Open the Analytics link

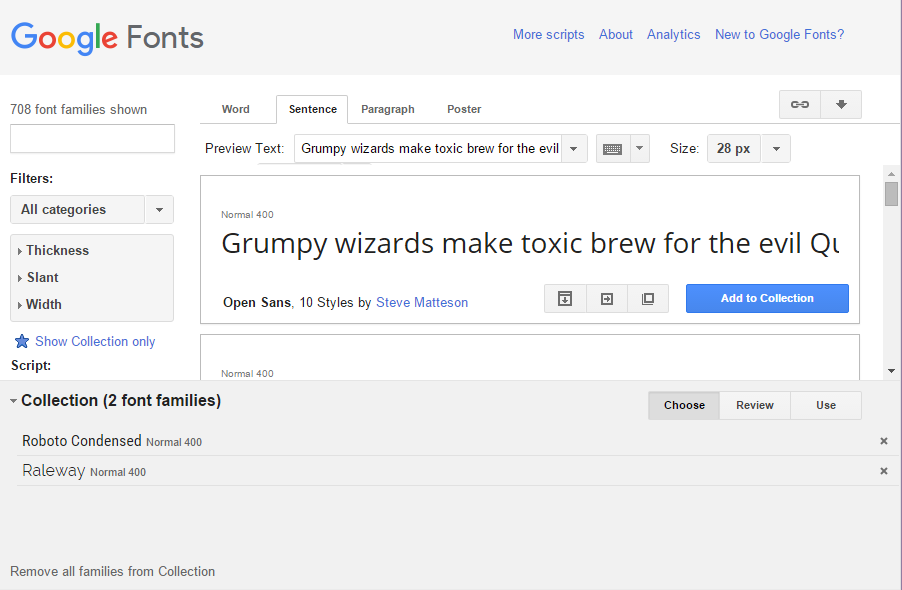click(x=674, y=35)
